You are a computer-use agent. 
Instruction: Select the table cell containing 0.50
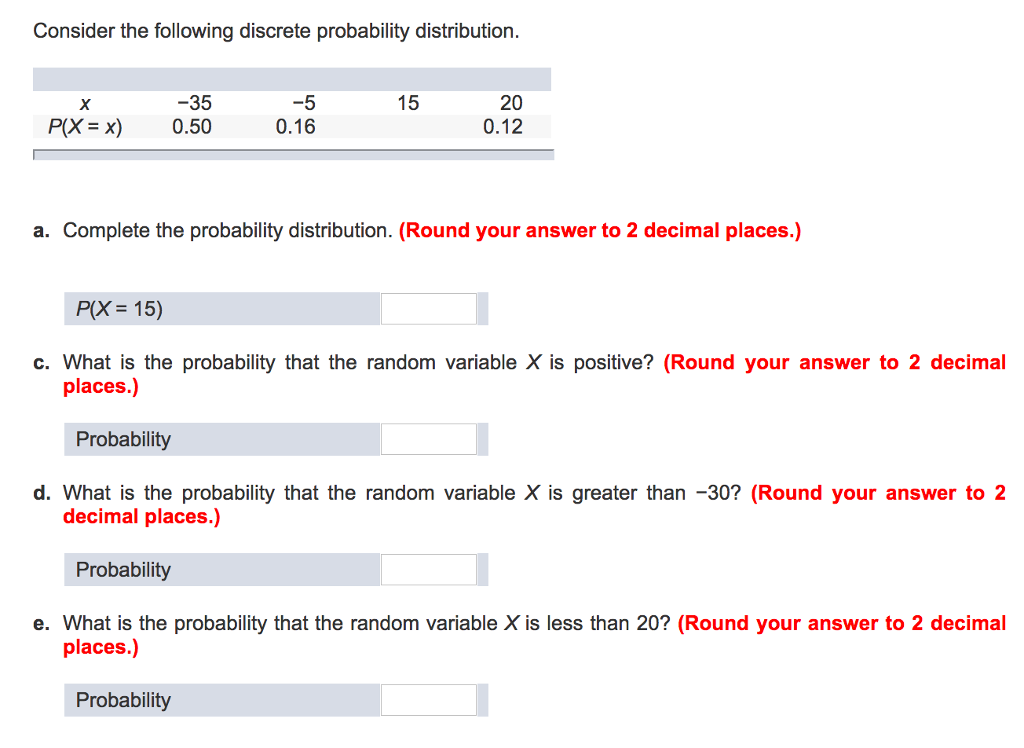click(191, 126)
